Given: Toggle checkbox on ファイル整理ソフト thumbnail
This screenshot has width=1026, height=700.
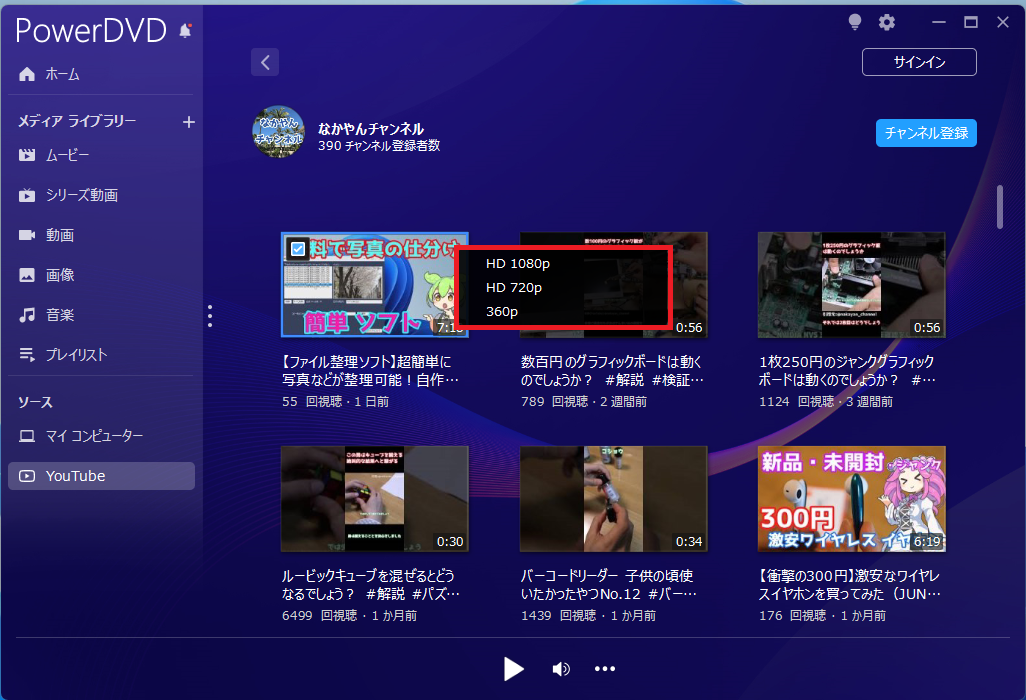Looking at the screenshot, I should pos(298,249).
